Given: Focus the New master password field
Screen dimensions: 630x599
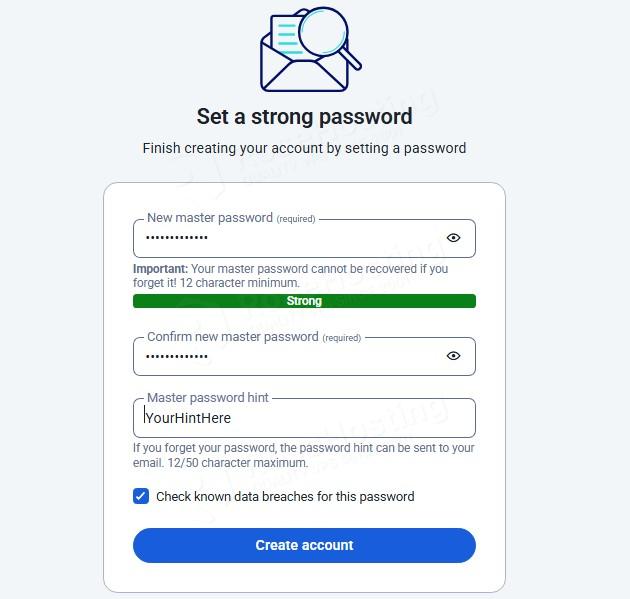Looking at the screenshot, I should 290,239.
